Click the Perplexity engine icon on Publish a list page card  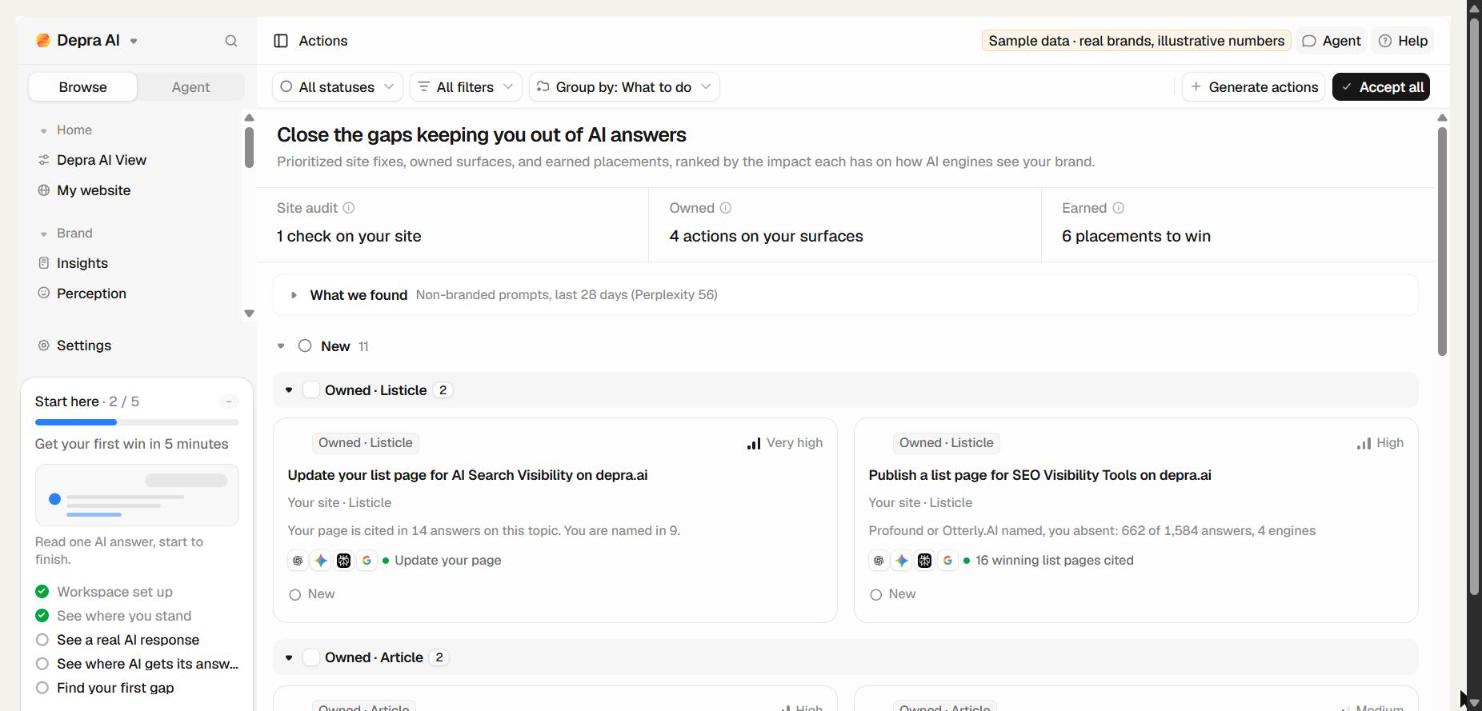925,561
